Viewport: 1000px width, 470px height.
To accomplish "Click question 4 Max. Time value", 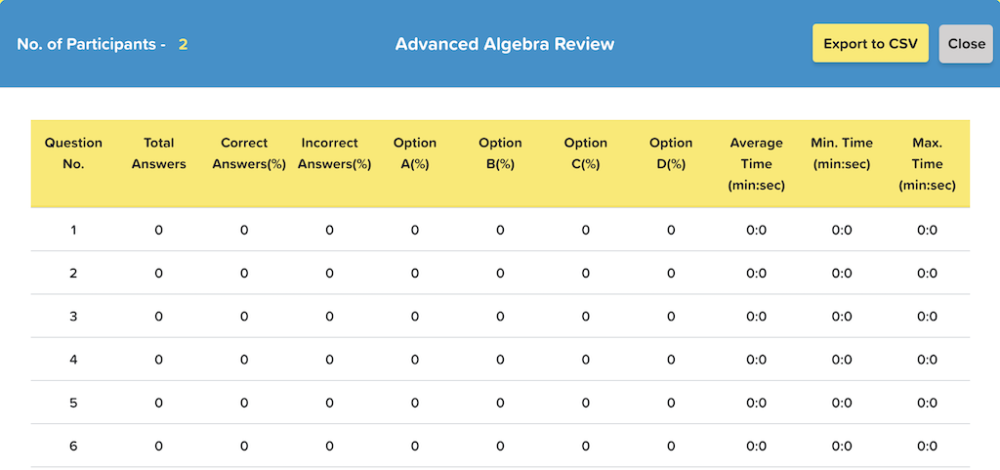I will (927, 360).
